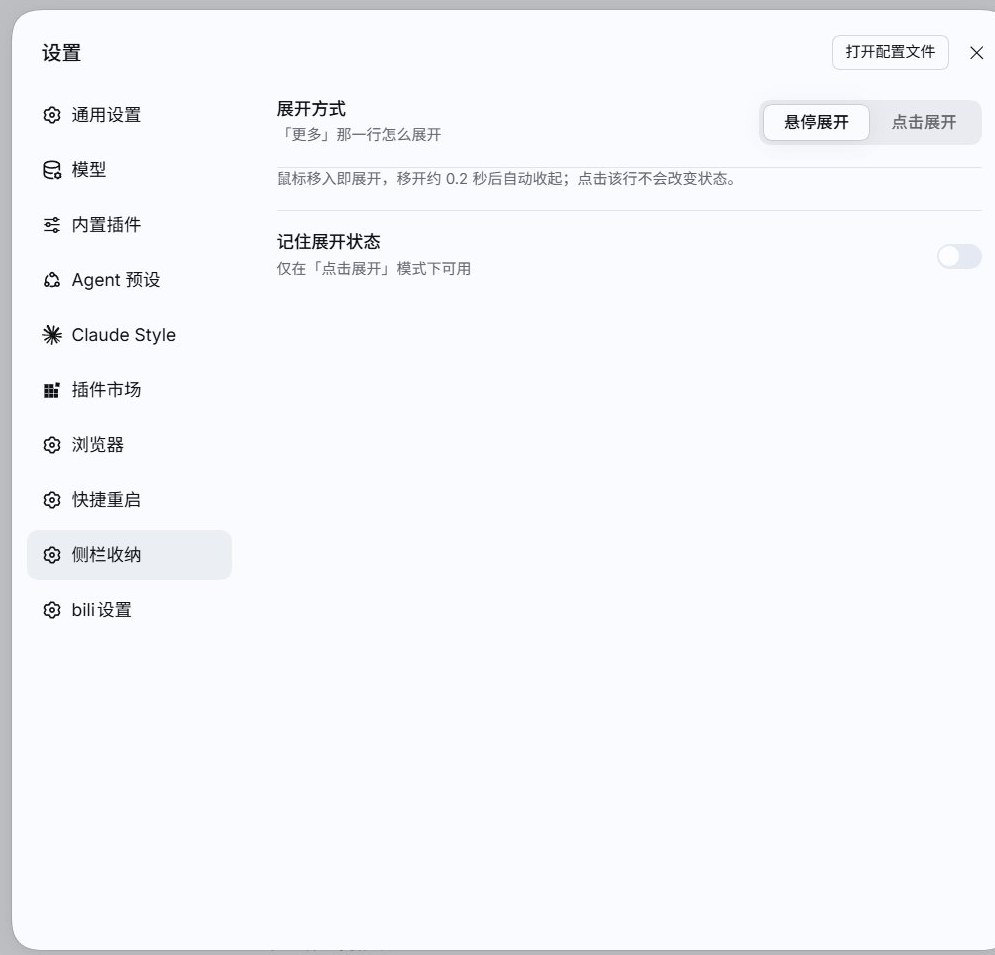Click the 展开方式 heading
Screen dimensions: 995x955
point(311,109)
